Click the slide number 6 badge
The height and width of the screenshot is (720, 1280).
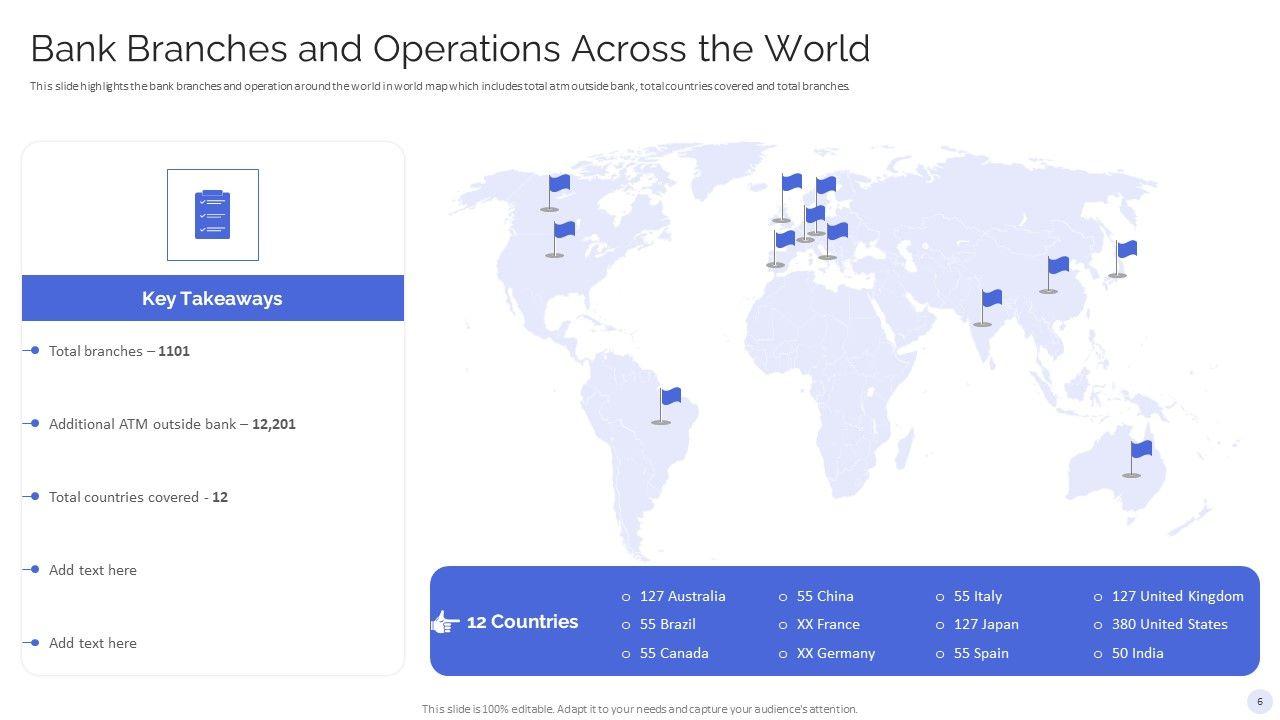(1259, 701)
